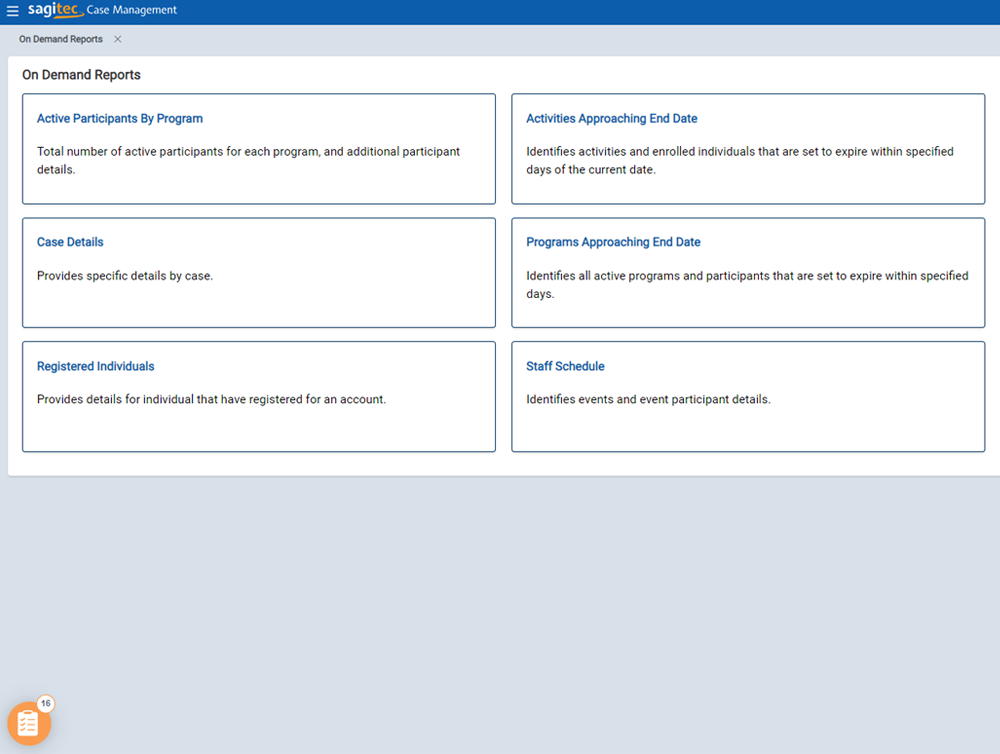1000x754 pixels.
Task: Switch to the On Demand Reports tab
Action: (x=61, y=39)
